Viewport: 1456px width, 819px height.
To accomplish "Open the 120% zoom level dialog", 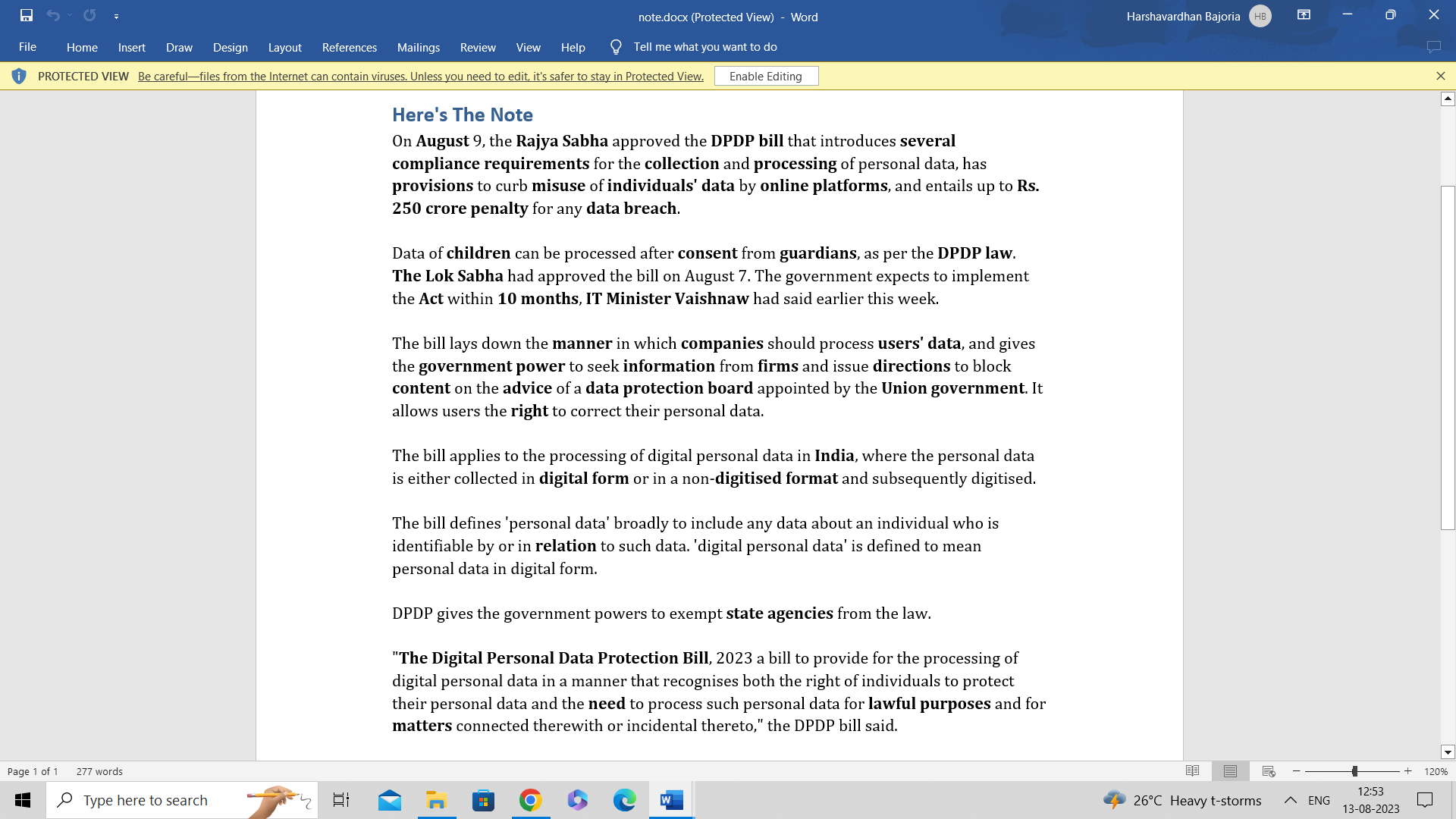I will click(x=1435, y=771).
